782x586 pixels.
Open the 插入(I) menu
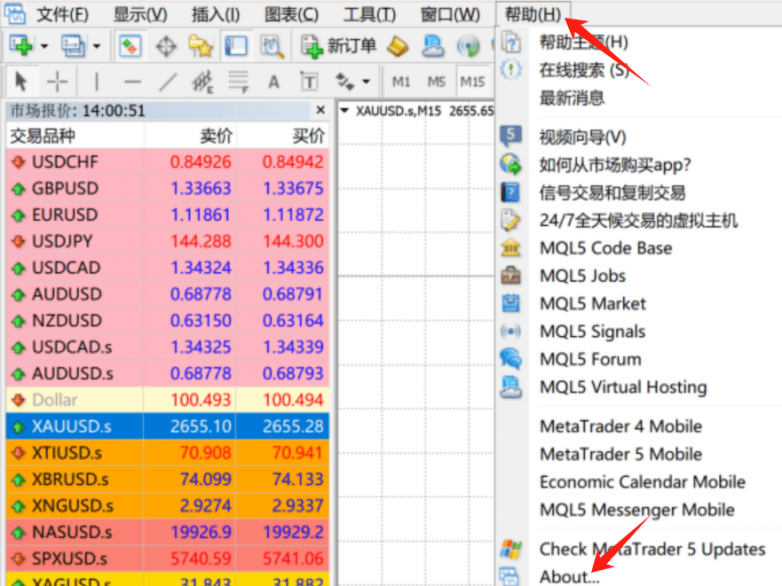tap(215, 14)
